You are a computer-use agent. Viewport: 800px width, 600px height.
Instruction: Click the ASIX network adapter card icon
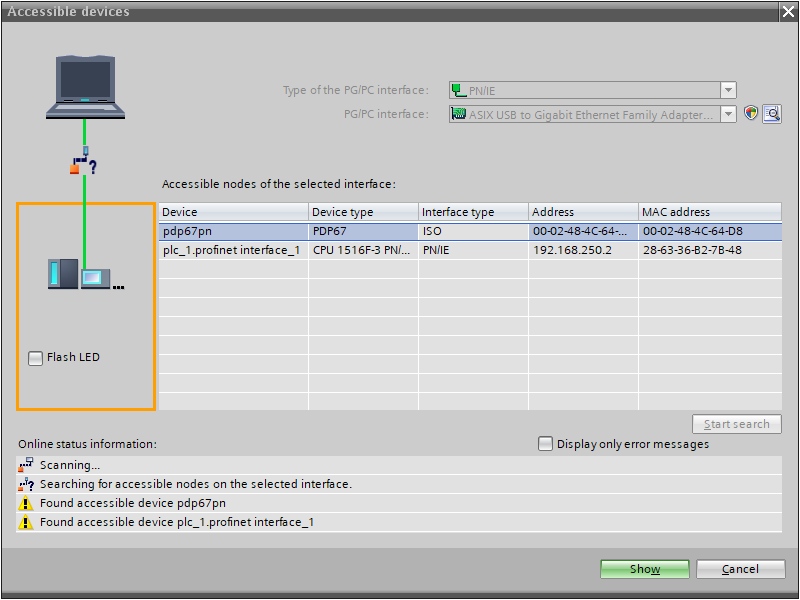[459, 114]
